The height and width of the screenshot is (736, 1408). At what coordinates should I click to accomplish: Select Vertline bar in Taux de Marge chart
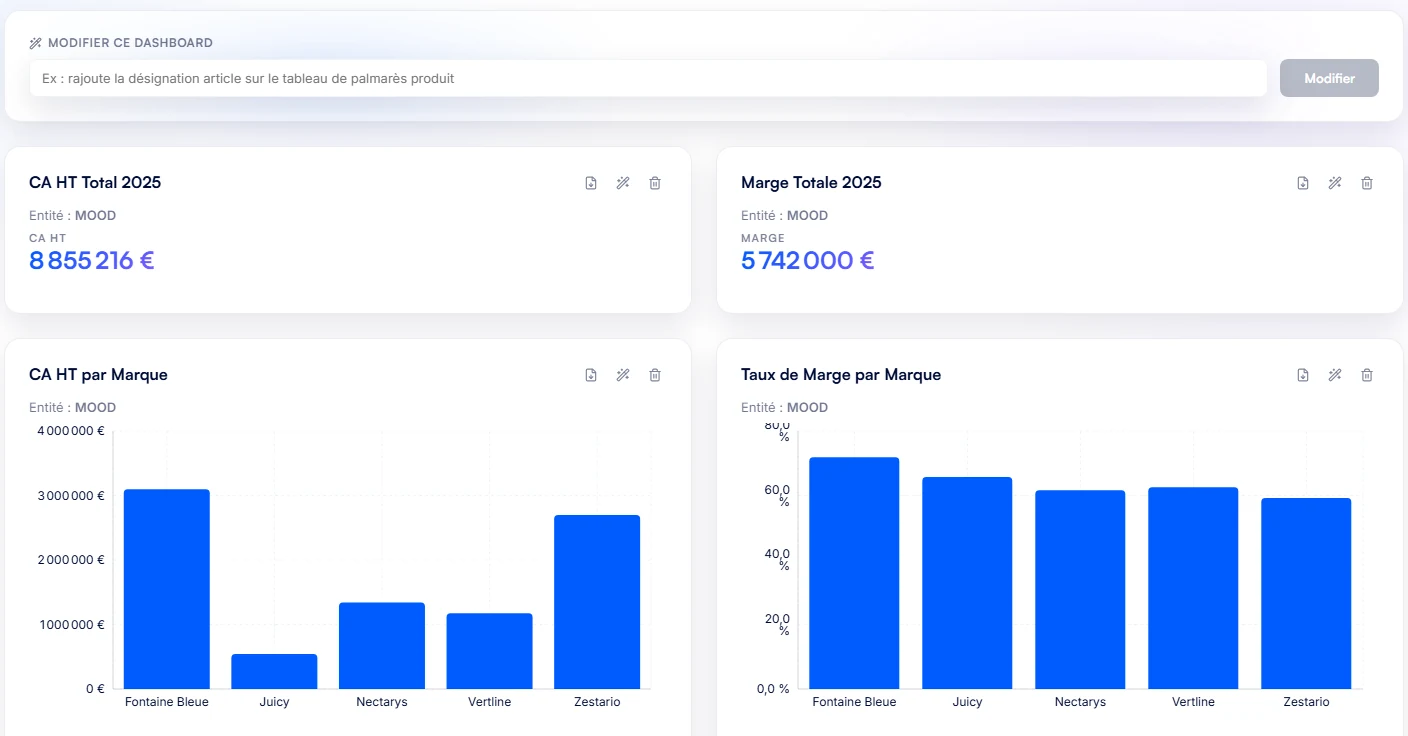tap(1193, 588)
